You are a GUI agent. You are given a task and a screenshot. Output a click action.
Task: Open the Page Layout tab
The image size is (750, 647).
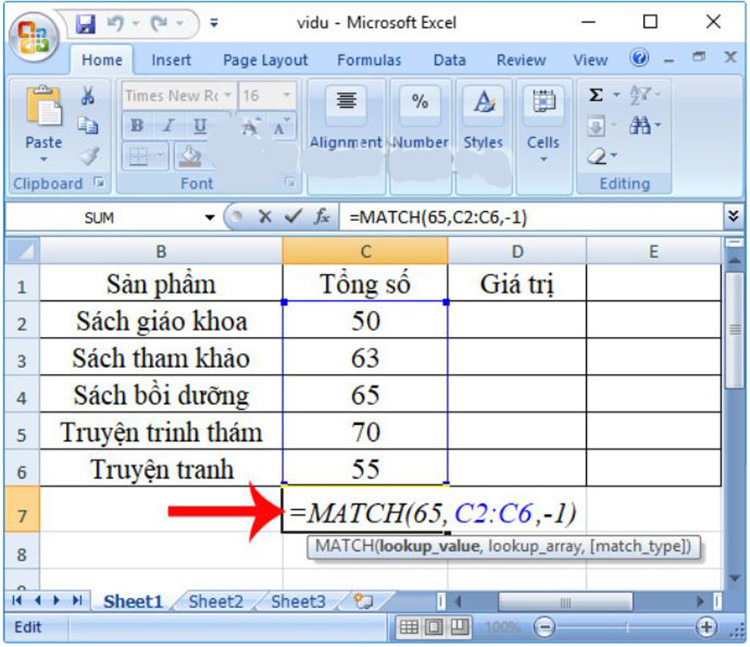(265, 60)
